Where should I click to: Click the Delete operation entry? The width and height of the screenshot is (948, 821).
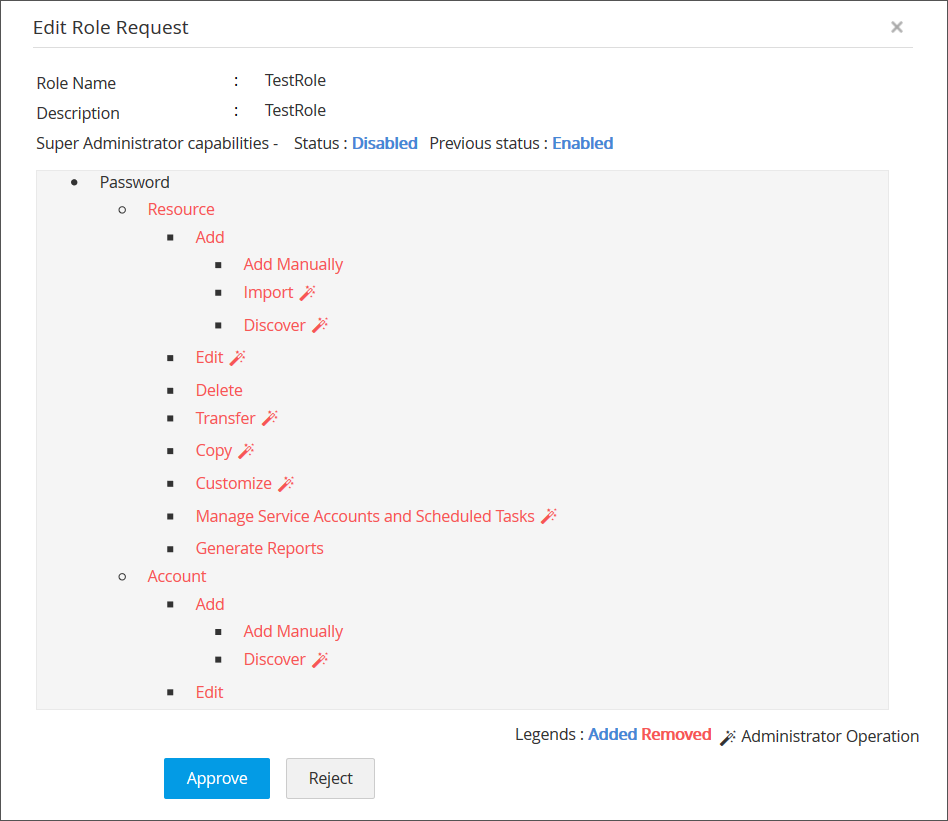[x=219, y=390]
